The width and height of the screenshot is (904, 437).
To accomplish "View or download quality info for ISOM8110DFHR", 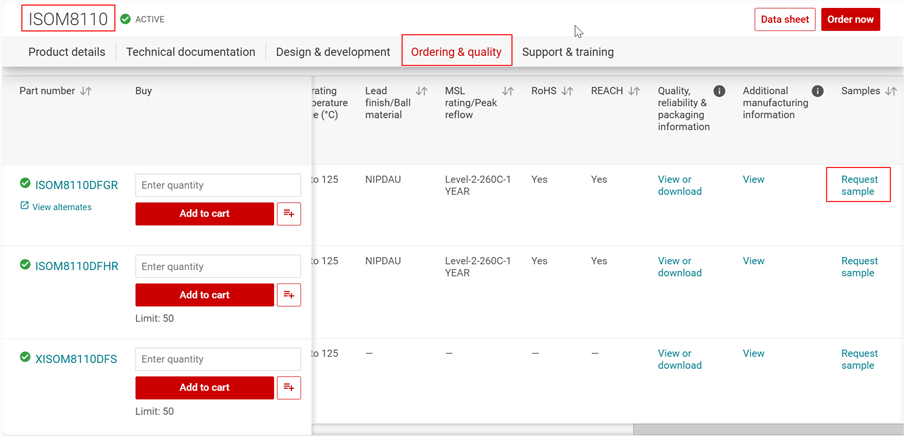I will coord(680,266).
